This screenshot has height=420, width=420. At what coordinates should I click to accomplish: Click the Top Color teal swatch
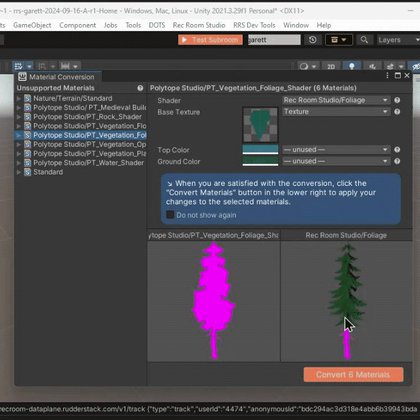click(x=260, y=149)
